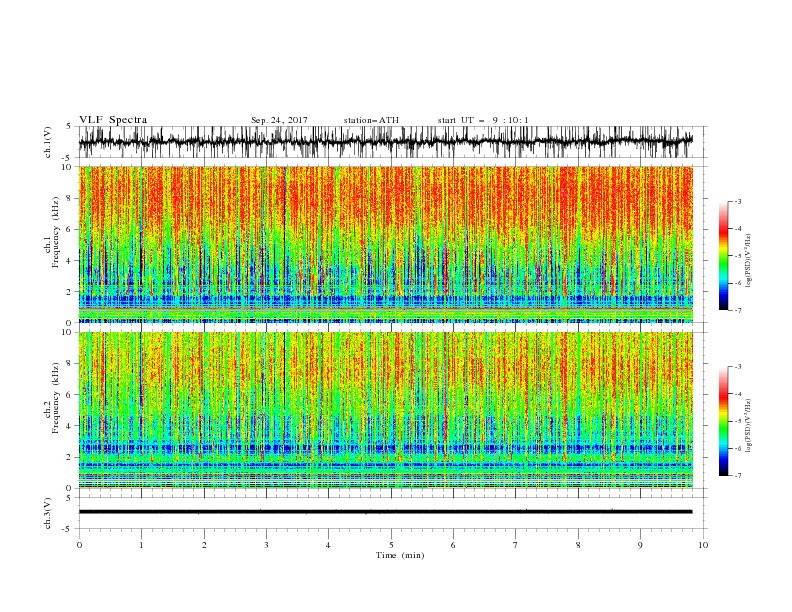Click time axis tick label "8" at bottom
The width and height of the screenshot is (792, 612).
pyautogui.click(x=578, y=545)
